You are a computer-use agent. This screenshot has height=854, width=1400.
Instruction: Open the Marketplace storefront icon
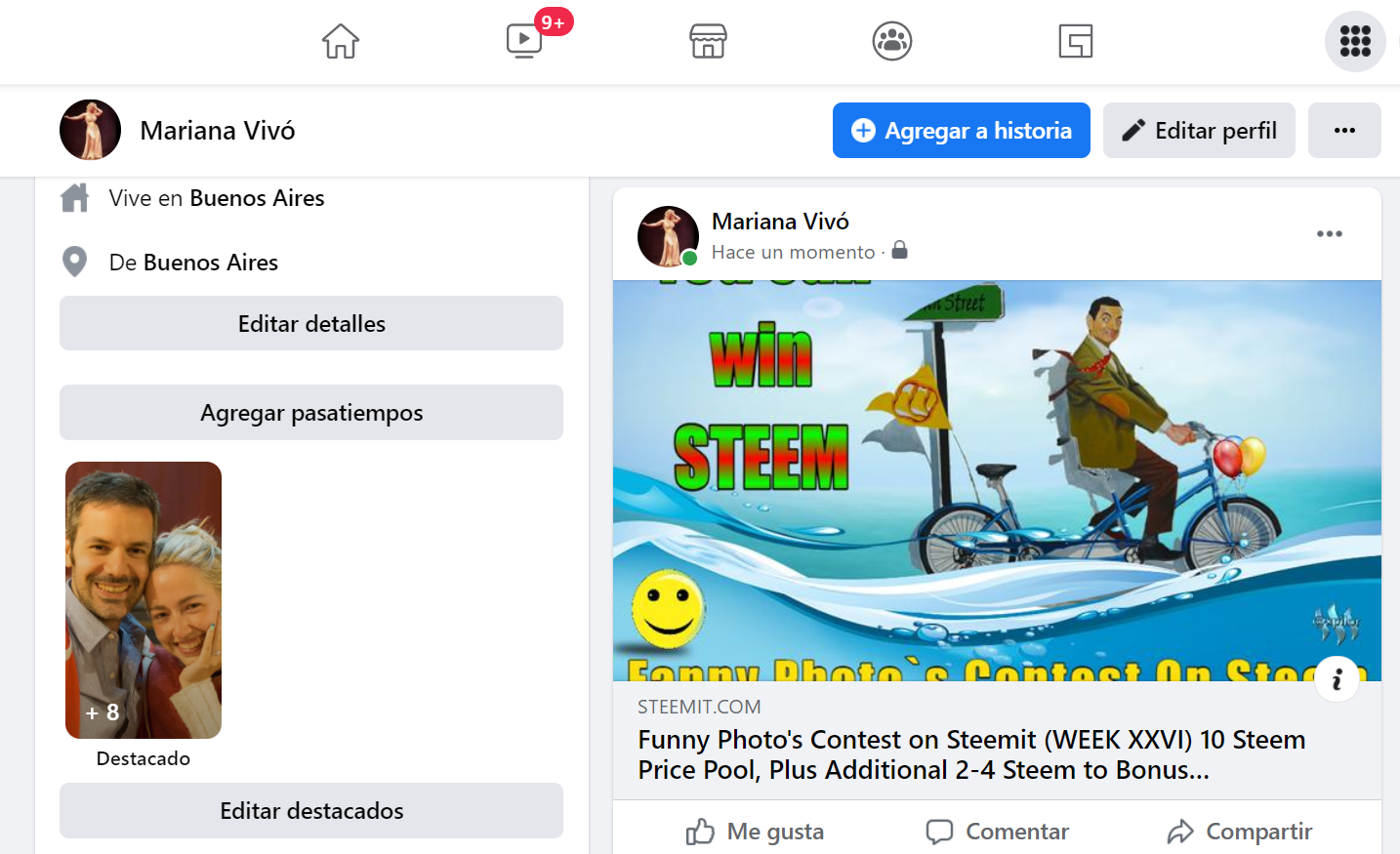click(708, 41)
